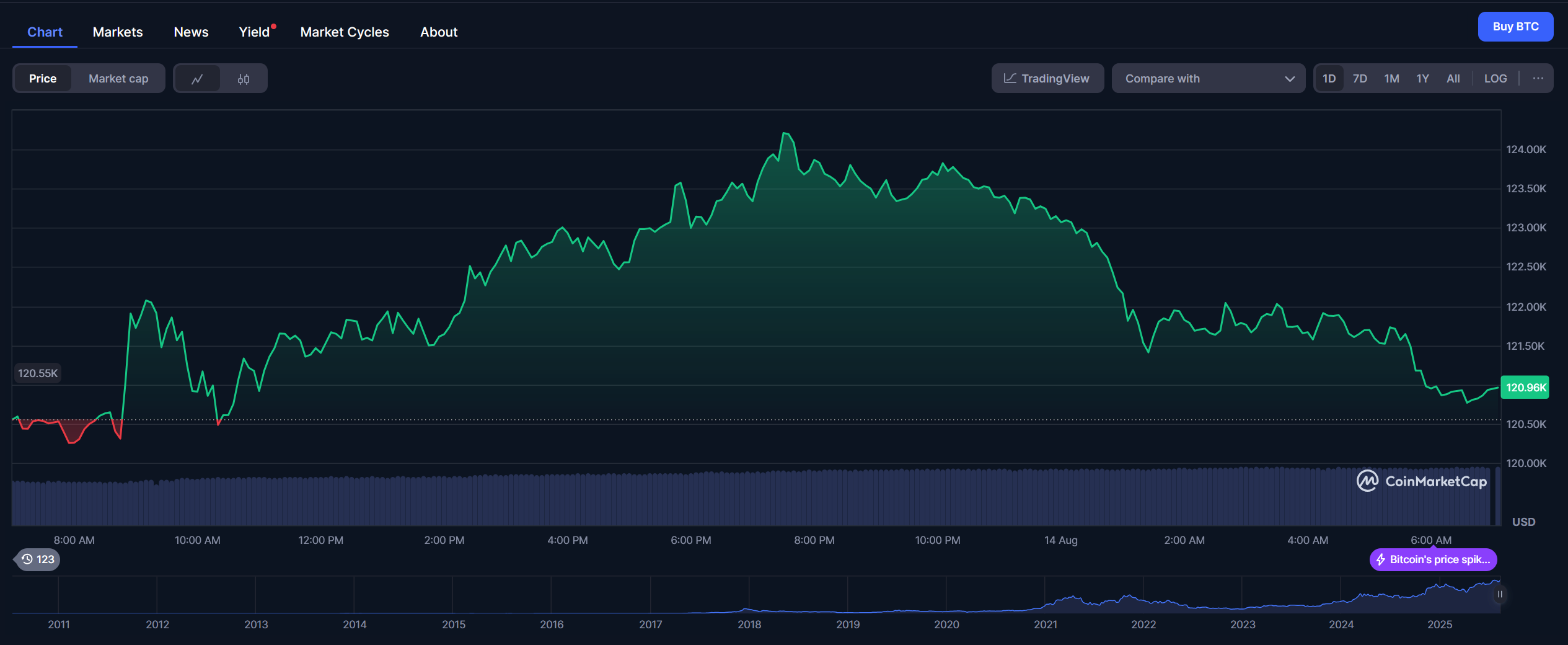Click the 122.00K axis label

point(1526,307)
